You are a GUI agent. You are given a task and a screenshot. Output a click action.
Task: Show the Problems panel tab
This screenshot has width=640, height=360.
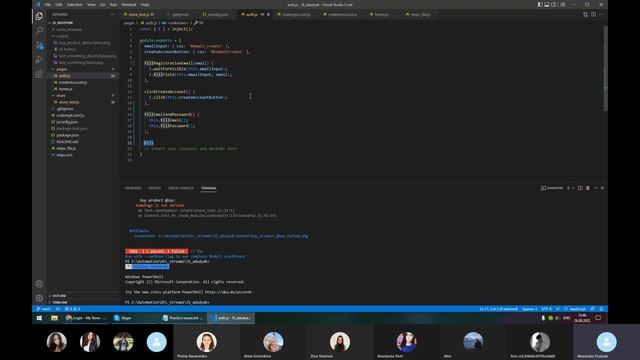click(133, 188)
